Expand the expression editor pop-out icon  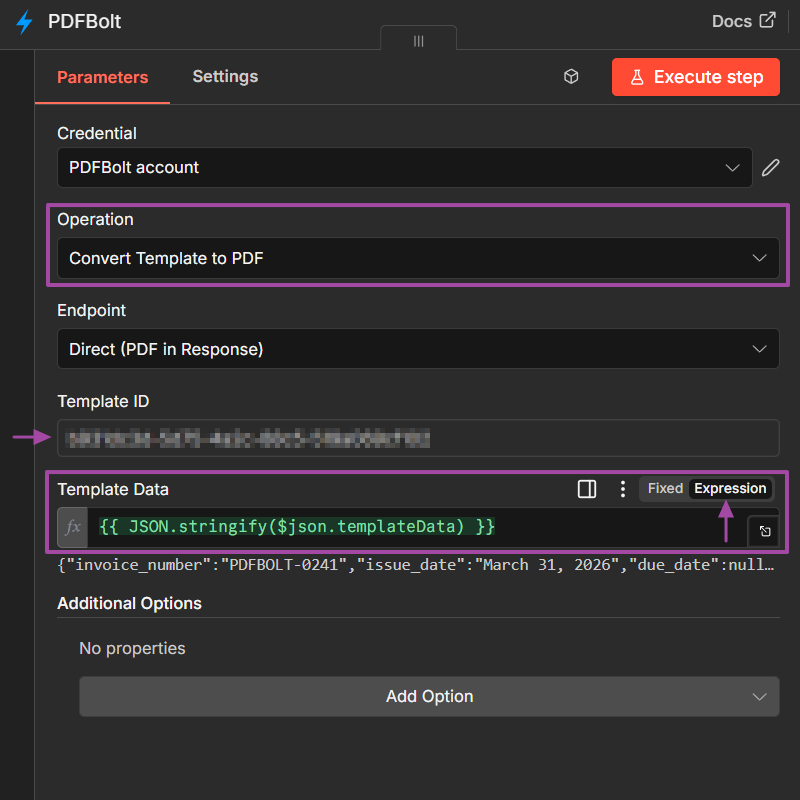click(x=764, y=531)
